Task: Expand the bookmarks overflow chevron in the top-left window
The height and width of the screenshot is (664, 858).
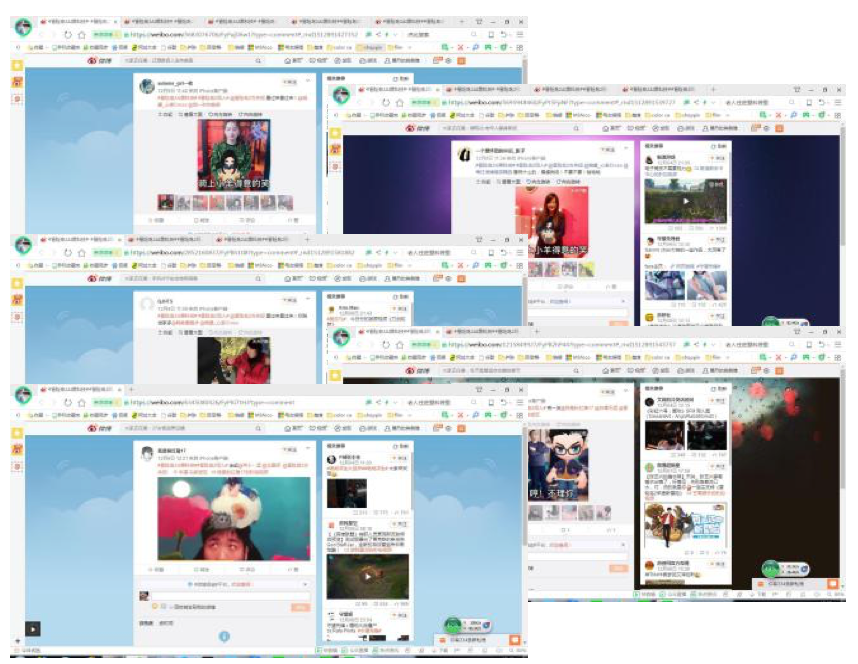Action: (410, 48)
